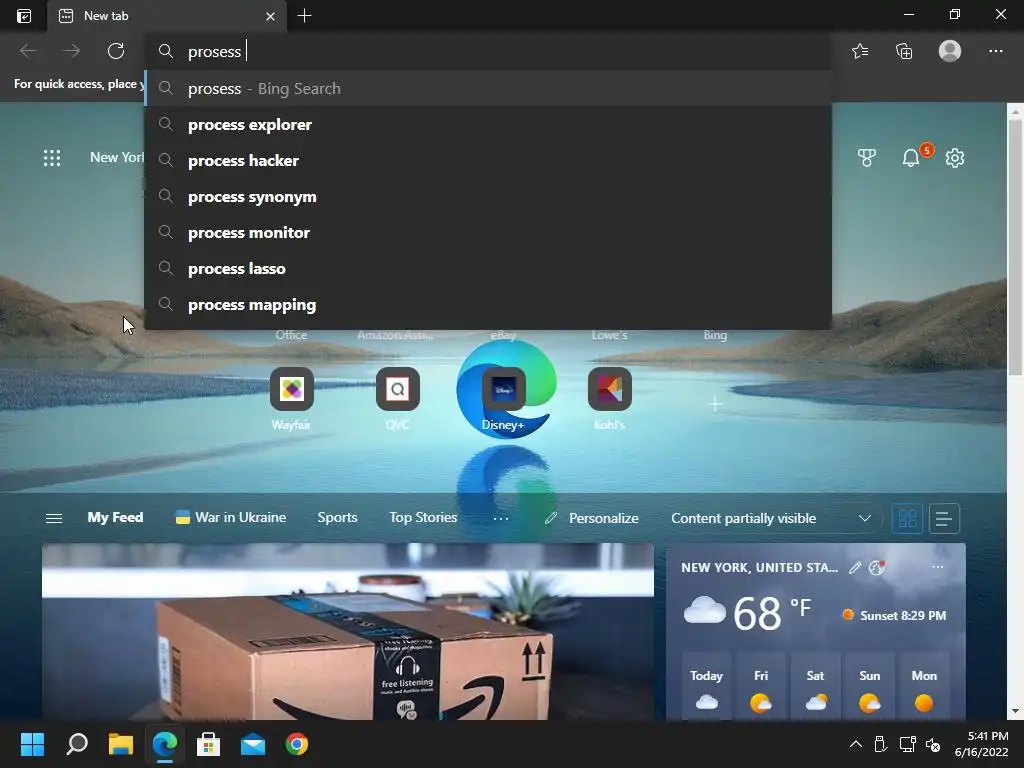Select 'process explorer' suggestion
The width and height of the screenshot is (1024, 768).
(x=488, y=124)
